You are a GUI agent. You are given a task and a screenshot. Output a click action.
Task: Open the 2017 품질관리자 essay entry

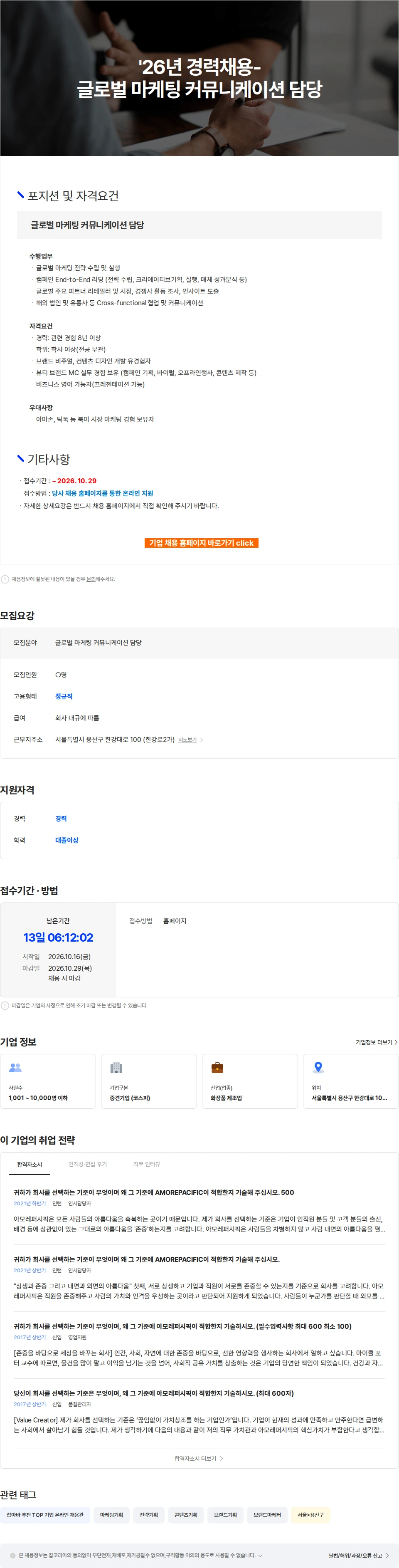click(153, 1393)
